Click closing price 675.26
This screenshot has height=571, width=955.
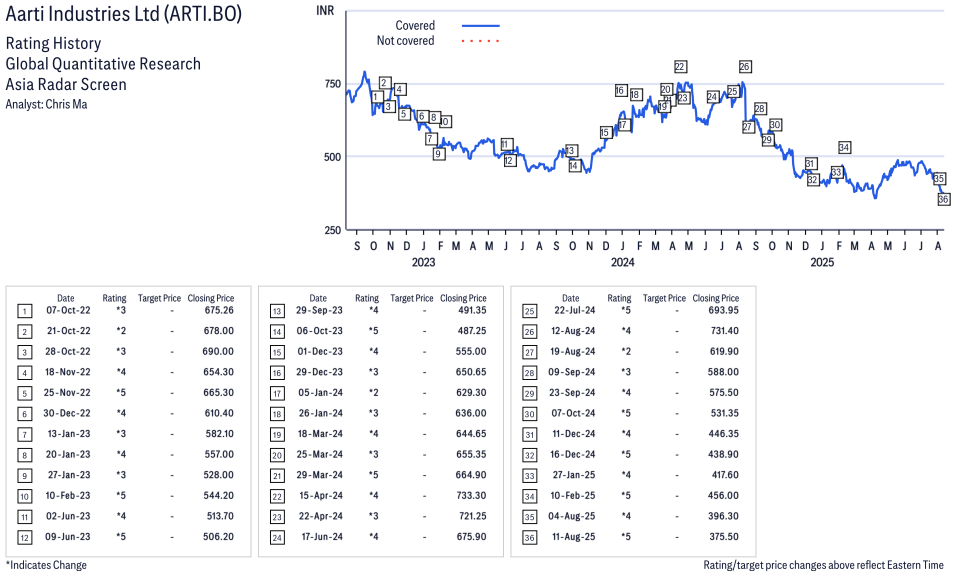(219, 310)
